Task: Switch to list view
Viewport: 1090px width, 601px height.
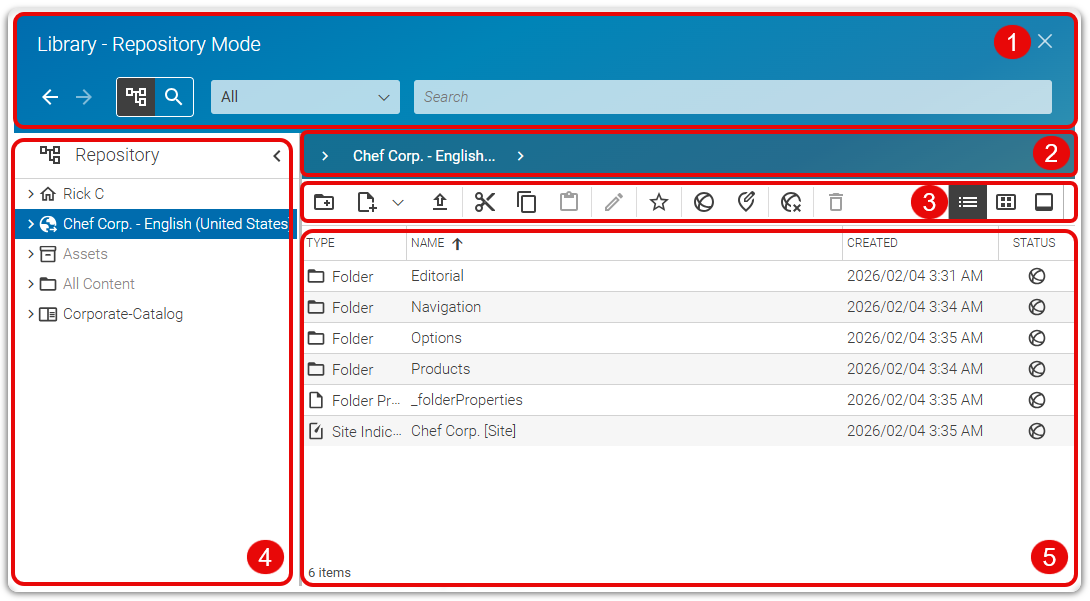Action: point(968,202)
